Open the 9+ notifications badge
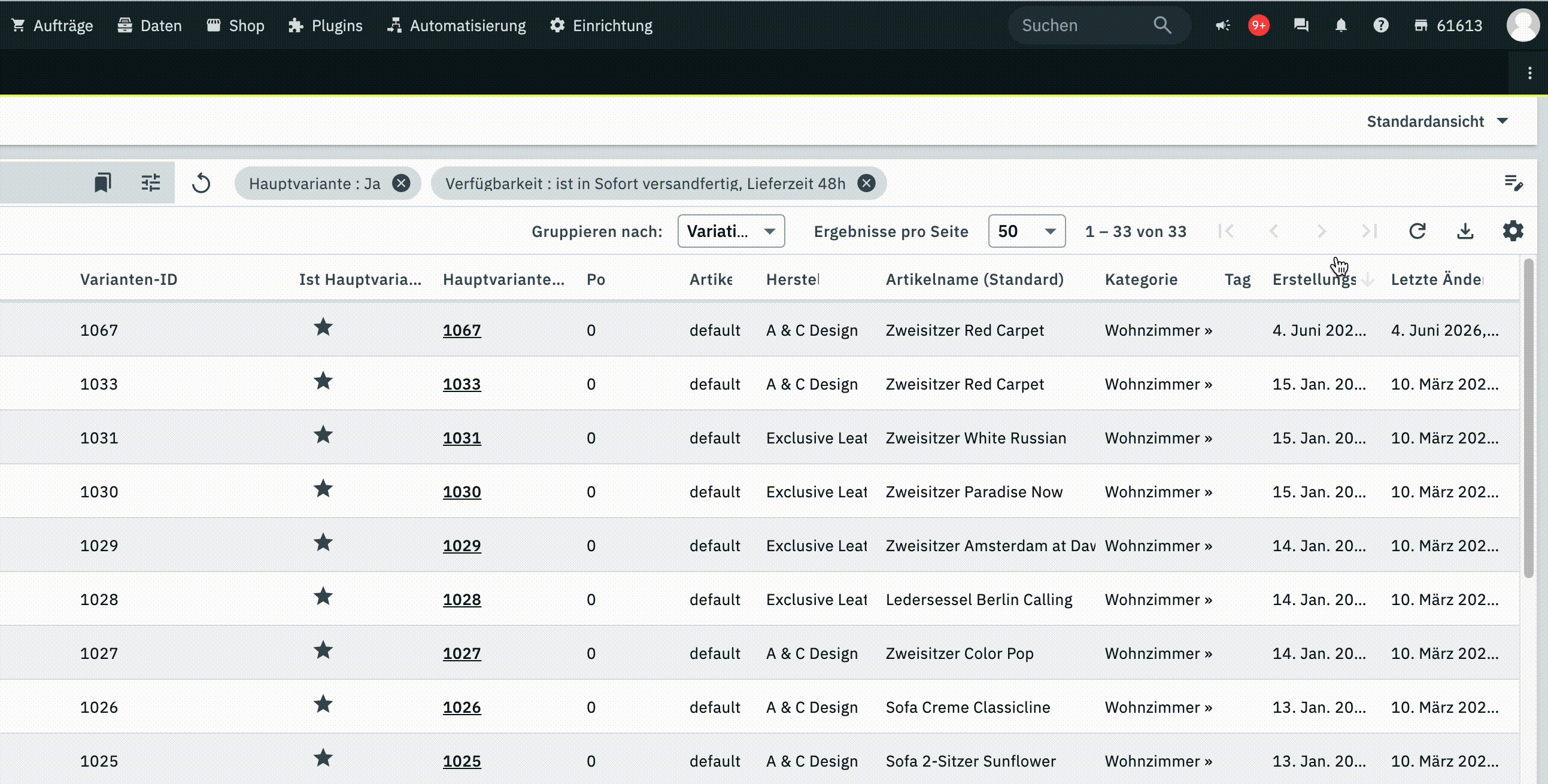1548x784 pixels. 1258,25
